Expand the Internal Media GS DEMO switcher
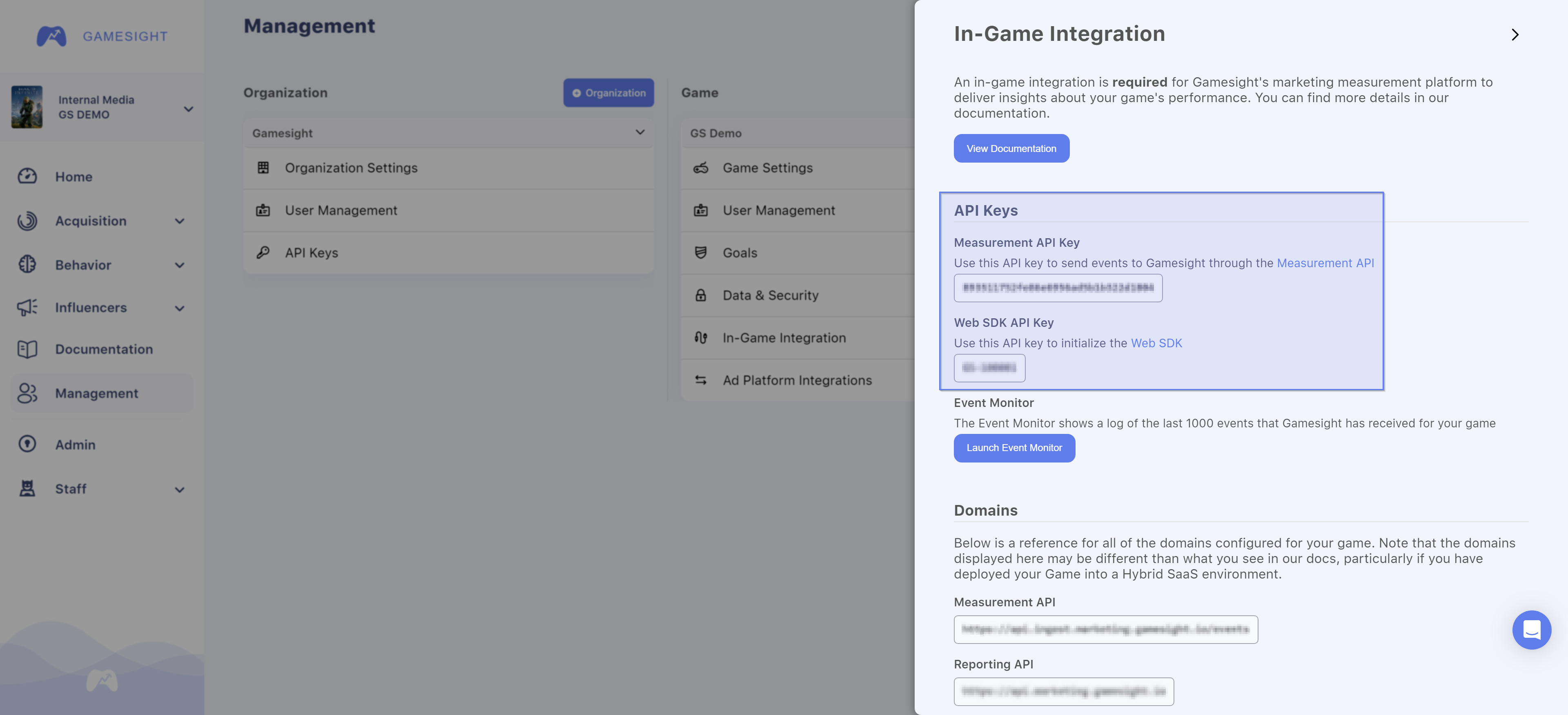 pos(189,109)
